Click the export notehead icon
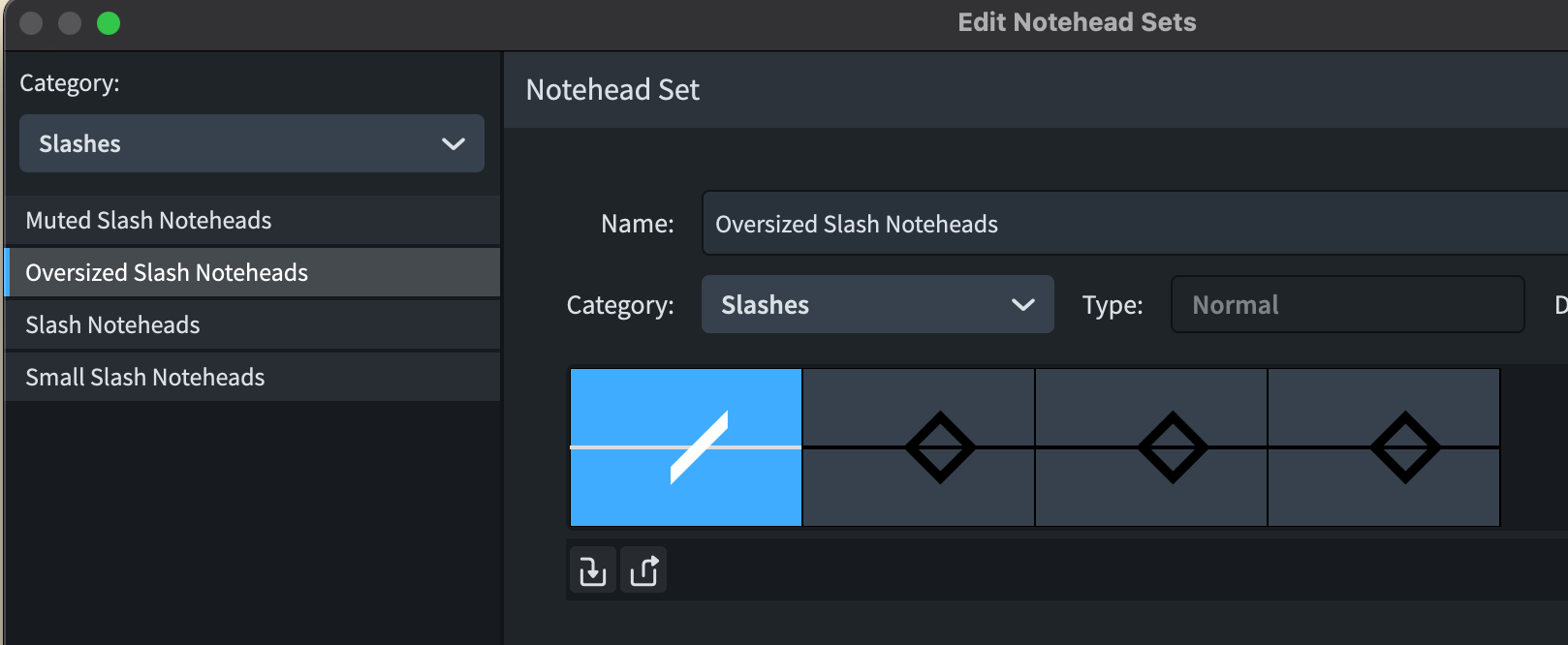1568x645 pixels. [x=643, y=570]
